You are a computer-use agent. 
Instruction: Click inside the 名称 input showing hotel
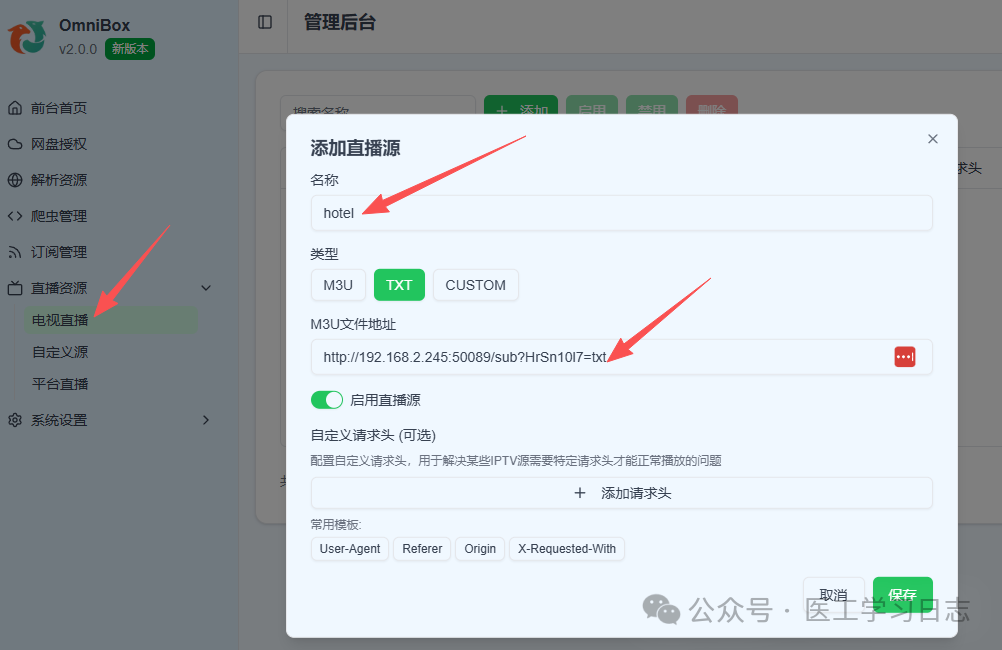(x=620, y=213)
